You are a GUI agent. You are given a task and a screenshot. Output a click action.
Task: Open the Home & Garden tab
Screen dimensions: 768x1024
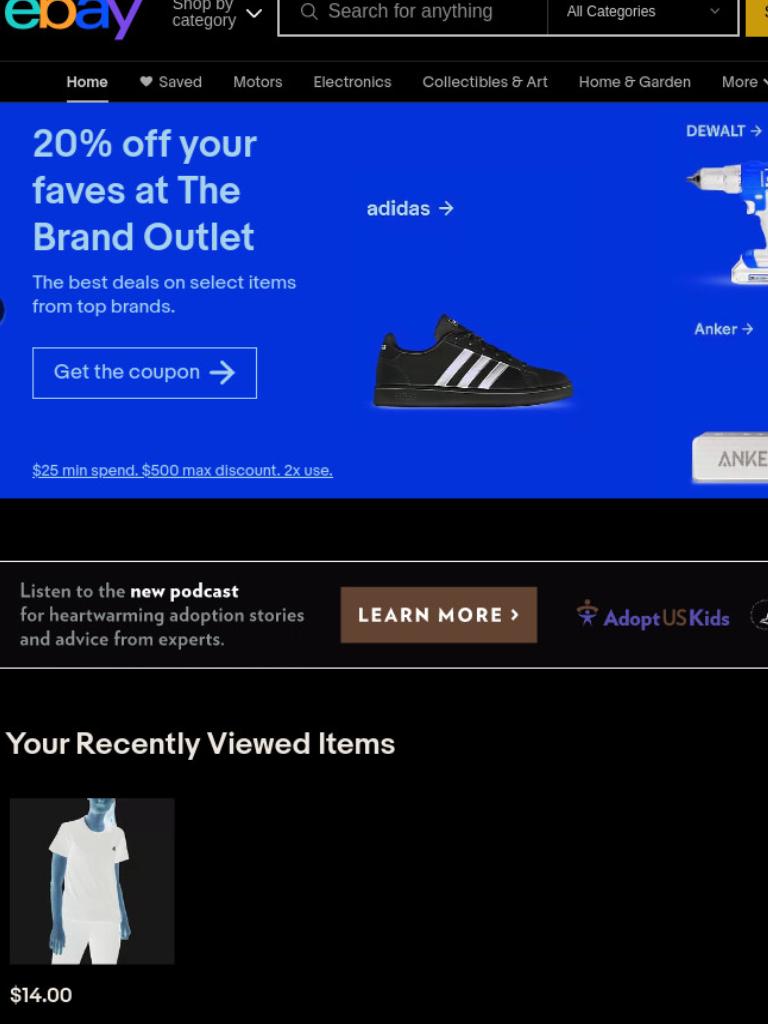634,82
